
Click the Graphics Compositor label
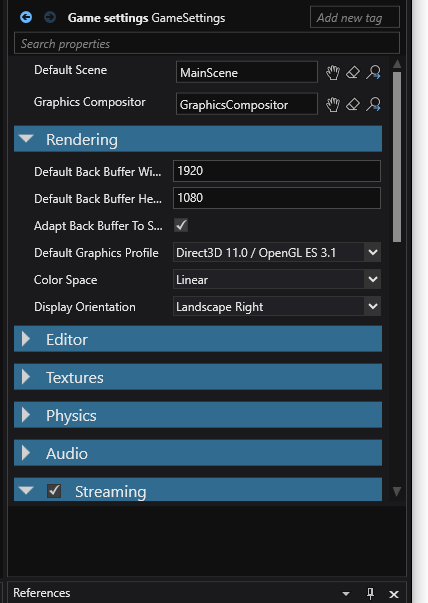point(90,102)
